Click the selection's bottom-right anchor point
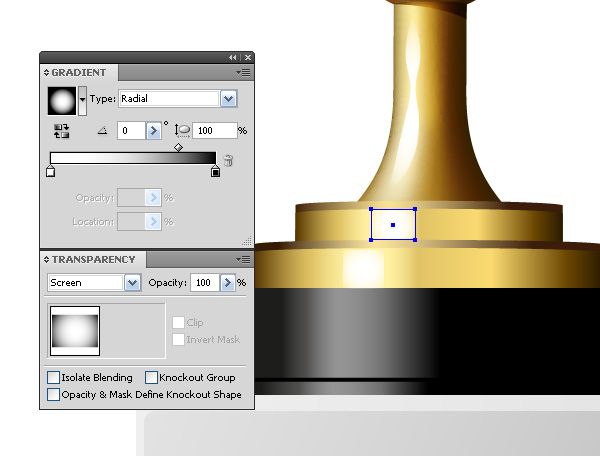Image resolution: width=600 pixels, height=456 pixels. click(x=415, y=240)
